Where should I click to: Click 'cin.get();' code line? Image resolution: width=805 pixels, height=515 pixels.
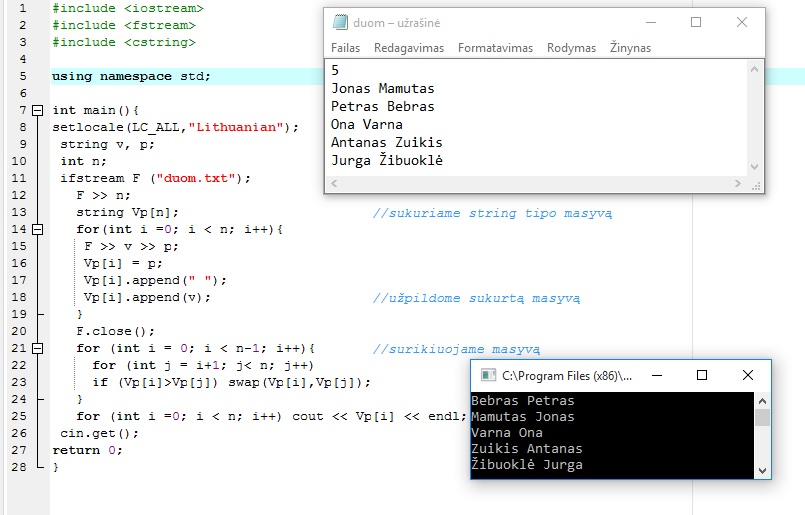coord(99,433)
